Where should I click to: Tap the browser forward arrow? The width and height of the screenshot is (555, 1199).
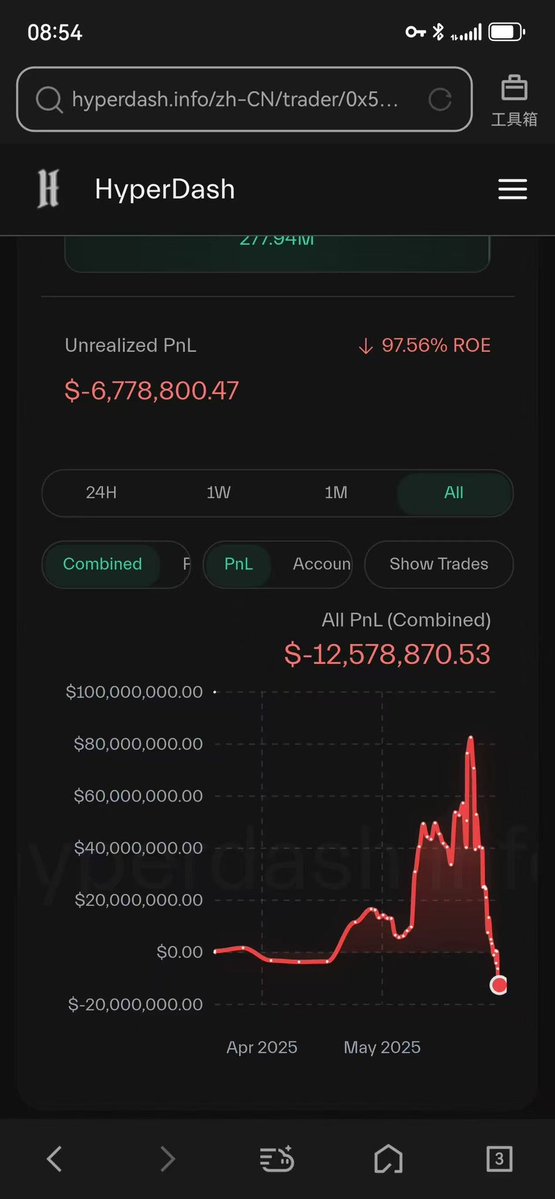tap(167, 1159)
